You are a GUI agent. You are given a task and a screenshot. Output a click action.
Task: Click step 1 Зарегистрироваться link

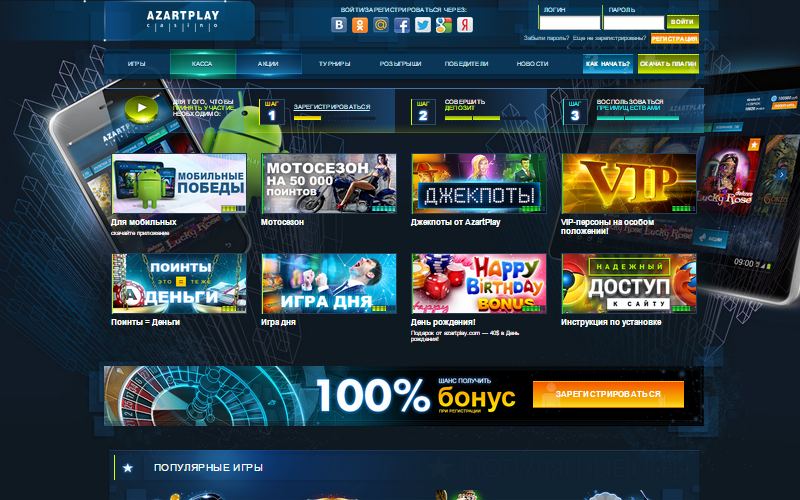click(x=332, y=107)
